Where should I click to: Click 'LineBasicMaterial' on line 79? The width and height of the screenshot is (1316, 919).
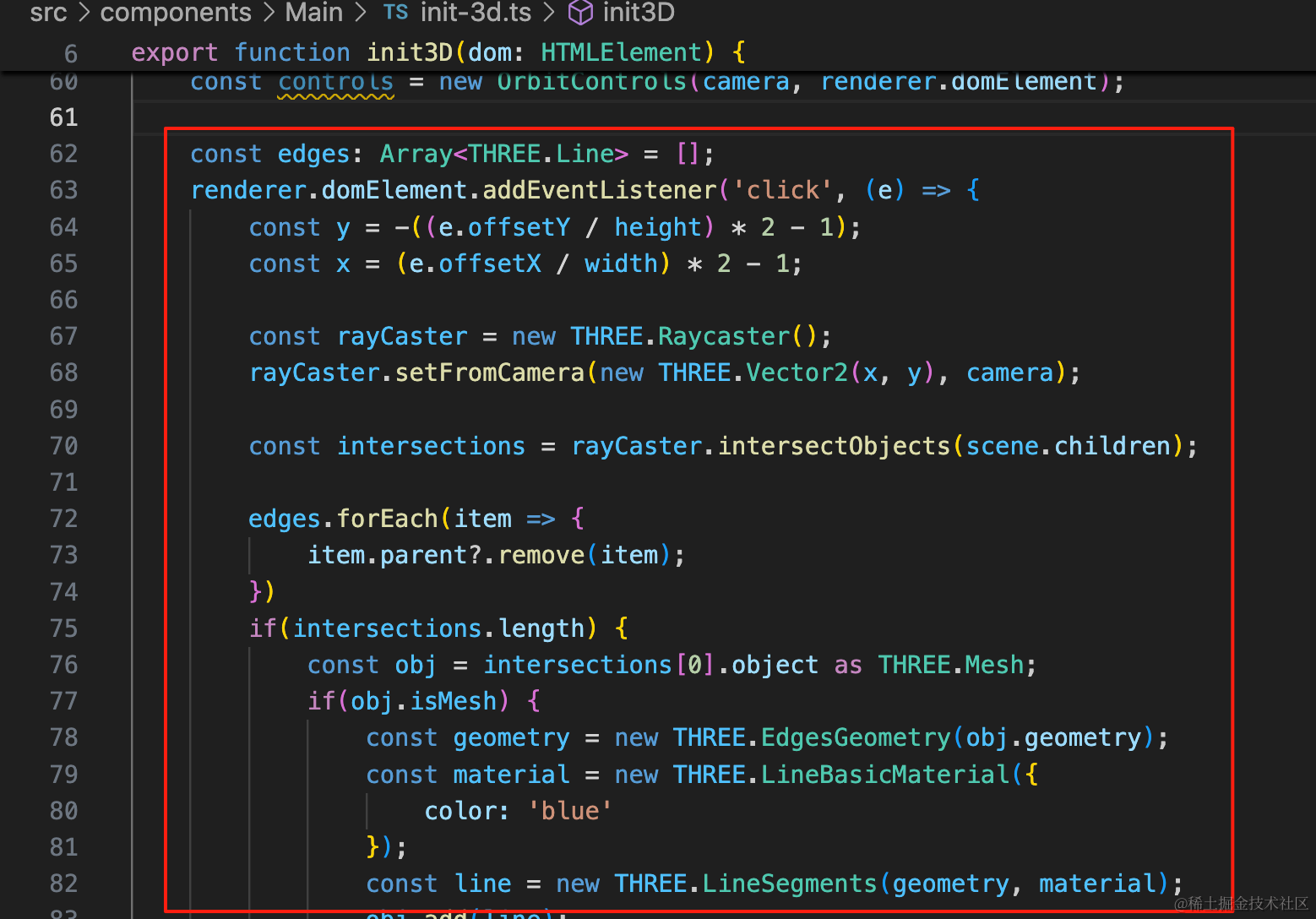point(885,775)
